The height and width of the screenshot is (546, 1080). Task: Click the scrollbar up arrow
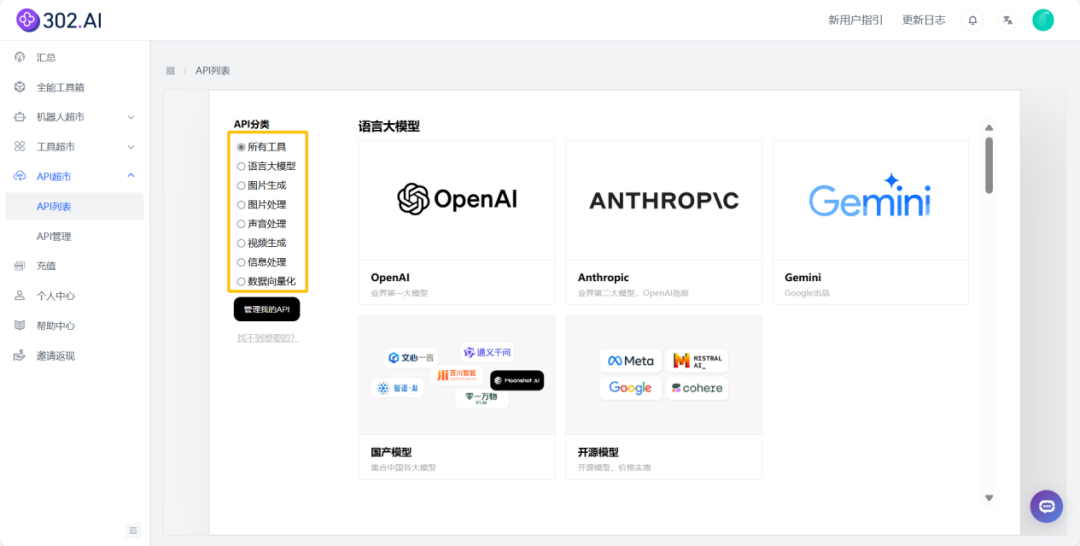coord(989,127)
